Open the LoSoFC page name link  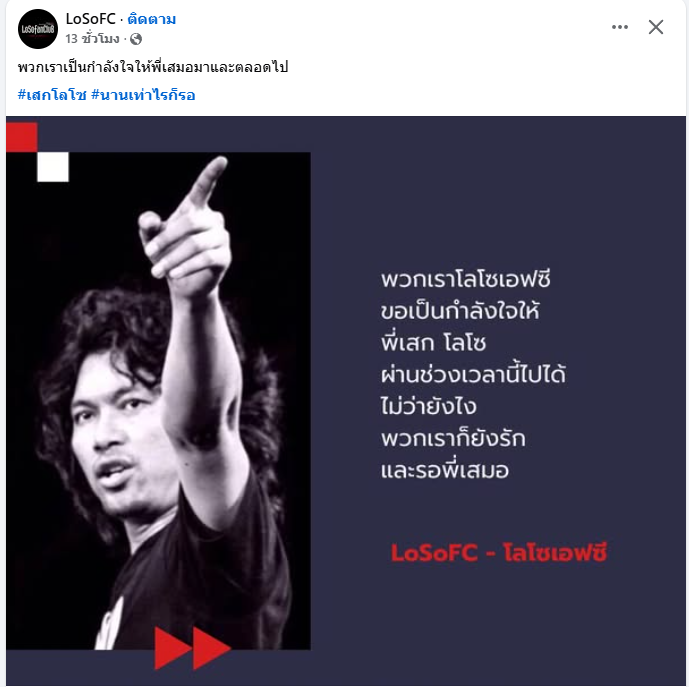tap(91, 19)
